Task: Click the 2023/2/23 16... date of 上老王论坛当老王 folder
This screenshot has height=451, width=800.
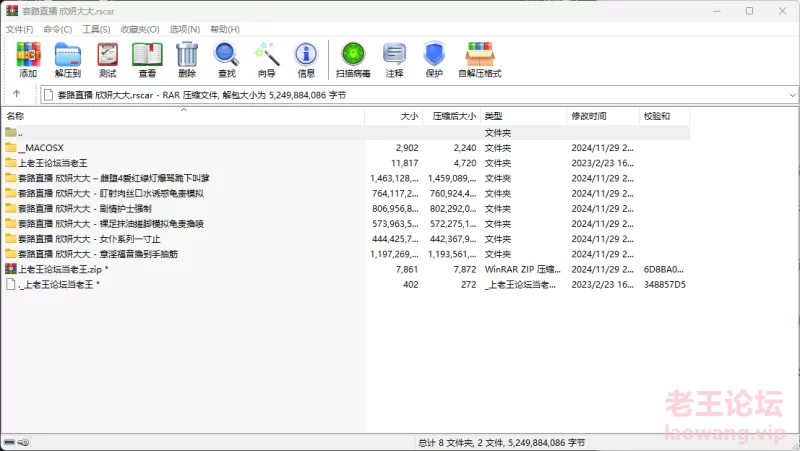Action: pos(603,163)
